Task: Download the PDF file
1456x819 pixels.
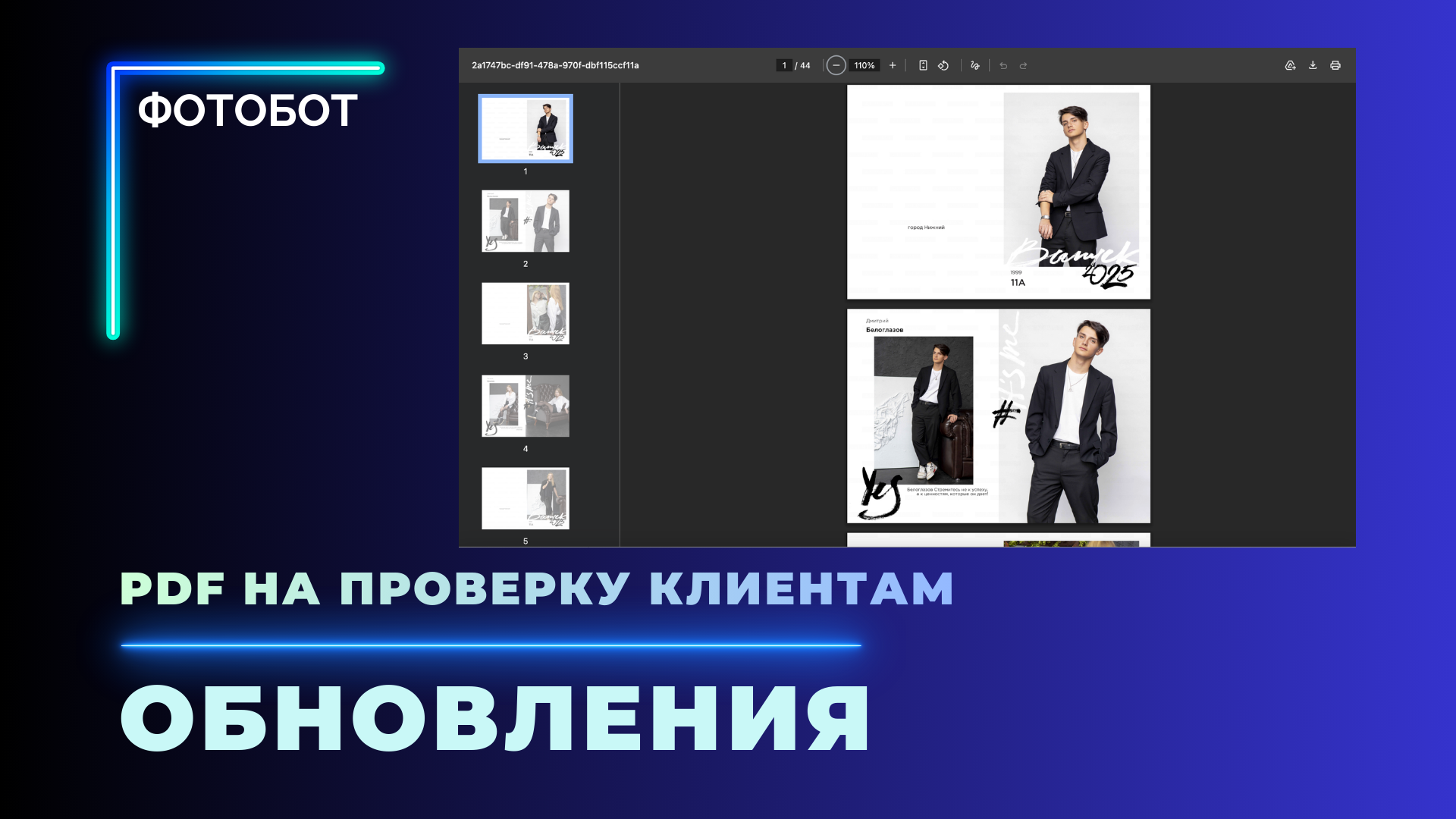Action: [1313, 65]
